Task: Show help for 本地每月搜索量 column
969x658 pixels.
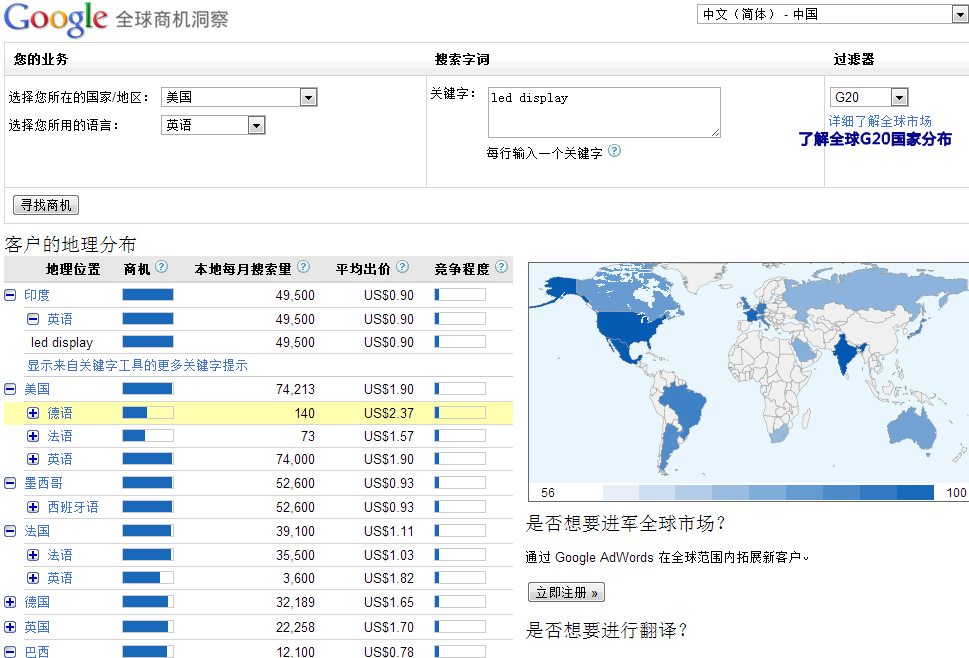Action: [x=303, y=267]
